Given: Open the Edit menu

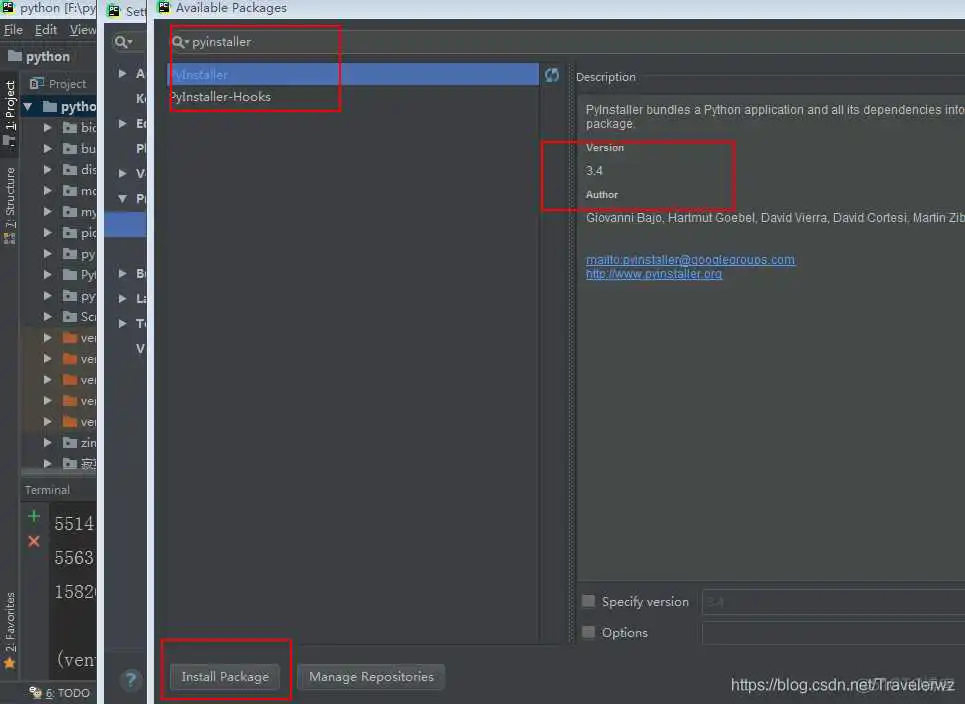Looking at the screenshot, I should click(46, 30).
